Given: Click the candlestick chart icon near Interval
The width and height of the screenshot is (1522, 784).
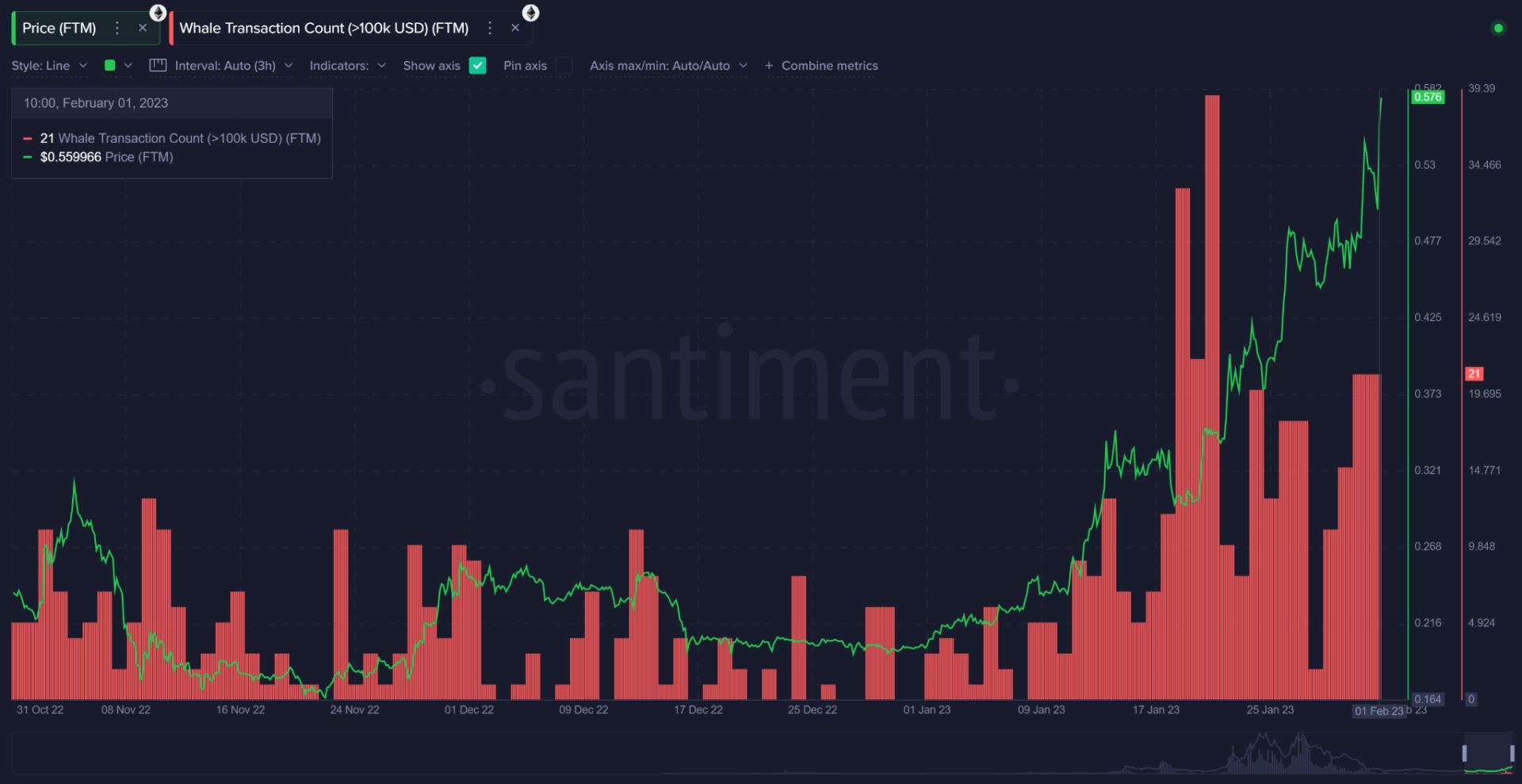Looking at the screenshot, I should pos(157,65).
